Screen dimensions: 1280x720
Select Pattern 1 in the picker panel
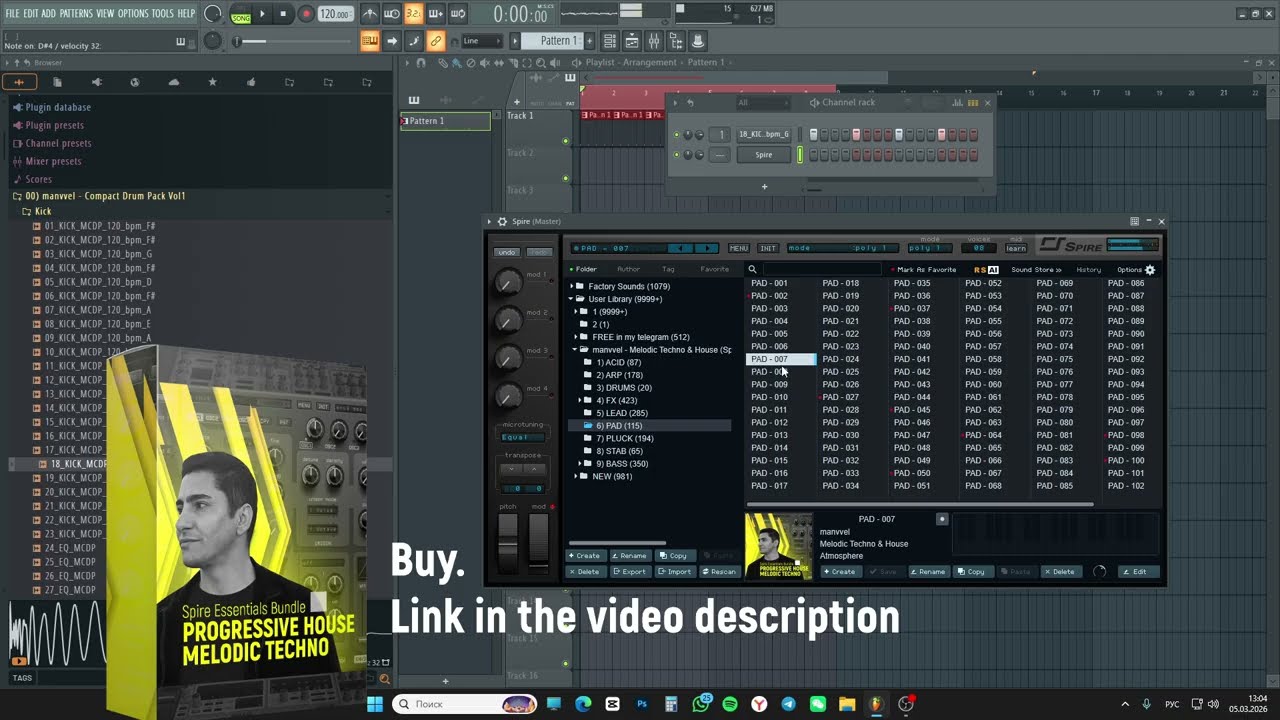[x=445, y=121]
